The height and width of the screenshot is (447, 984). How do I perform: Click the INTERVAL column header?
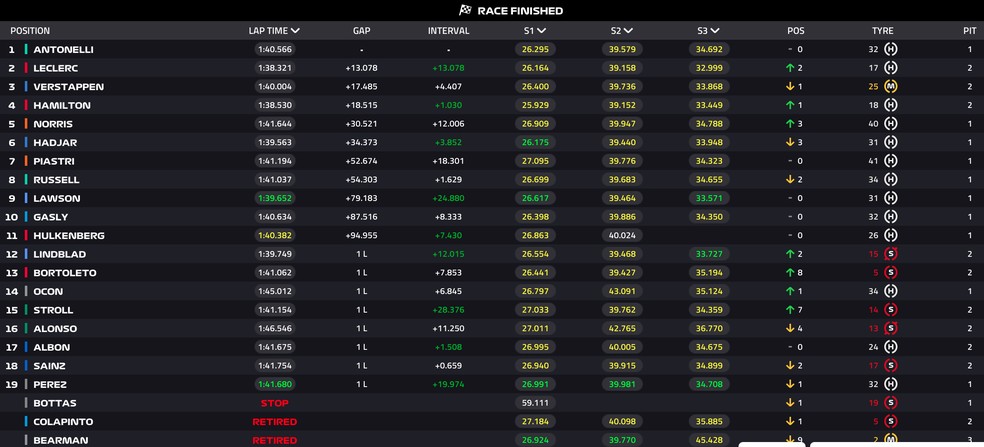[x=449, y=30]
